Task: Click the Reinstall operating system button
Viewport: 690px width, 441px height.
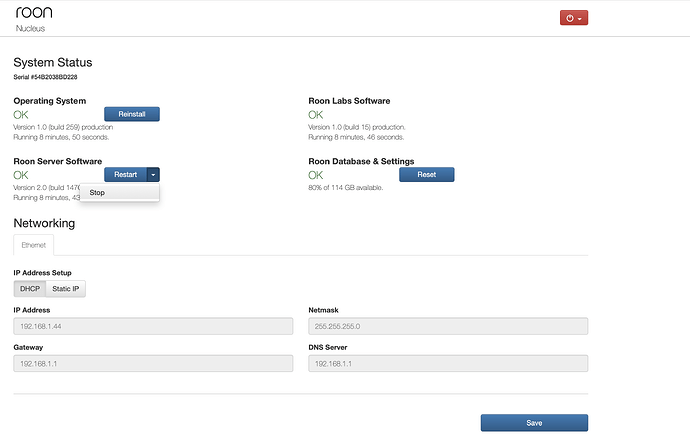Action: point(132,114)
